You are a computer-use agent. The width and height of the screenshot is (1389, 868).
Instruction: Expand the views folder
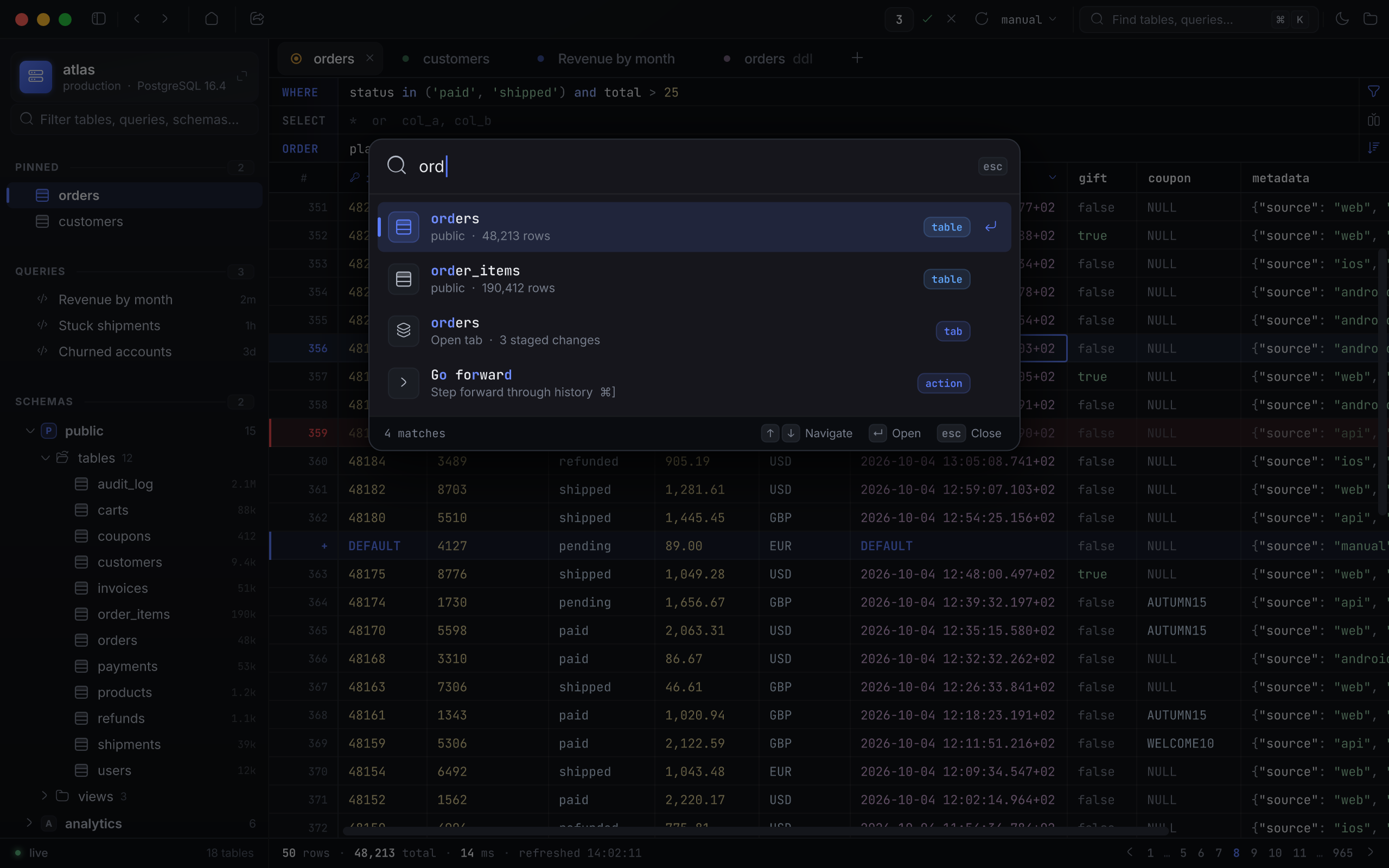click(44, 796)
